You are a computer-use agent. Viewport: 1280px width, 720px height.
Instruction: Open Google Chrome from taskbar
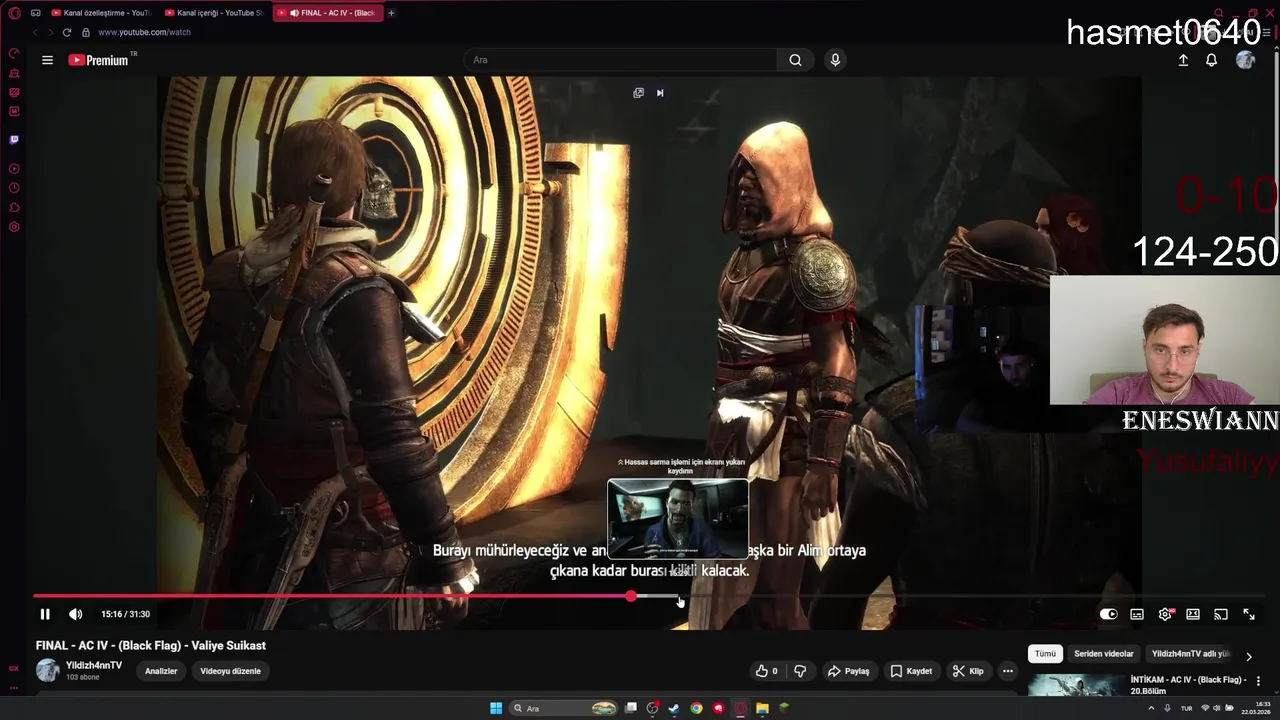[696, 708]
